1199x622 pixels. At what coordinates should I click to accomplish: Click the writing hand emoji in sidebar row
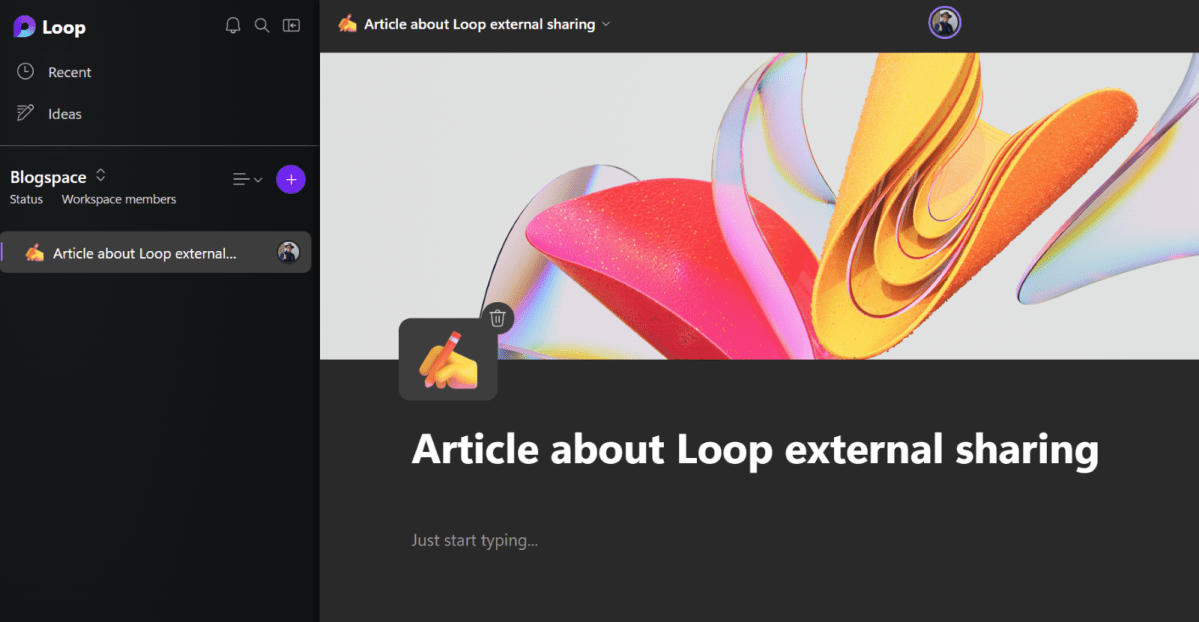tap(34, 252)
